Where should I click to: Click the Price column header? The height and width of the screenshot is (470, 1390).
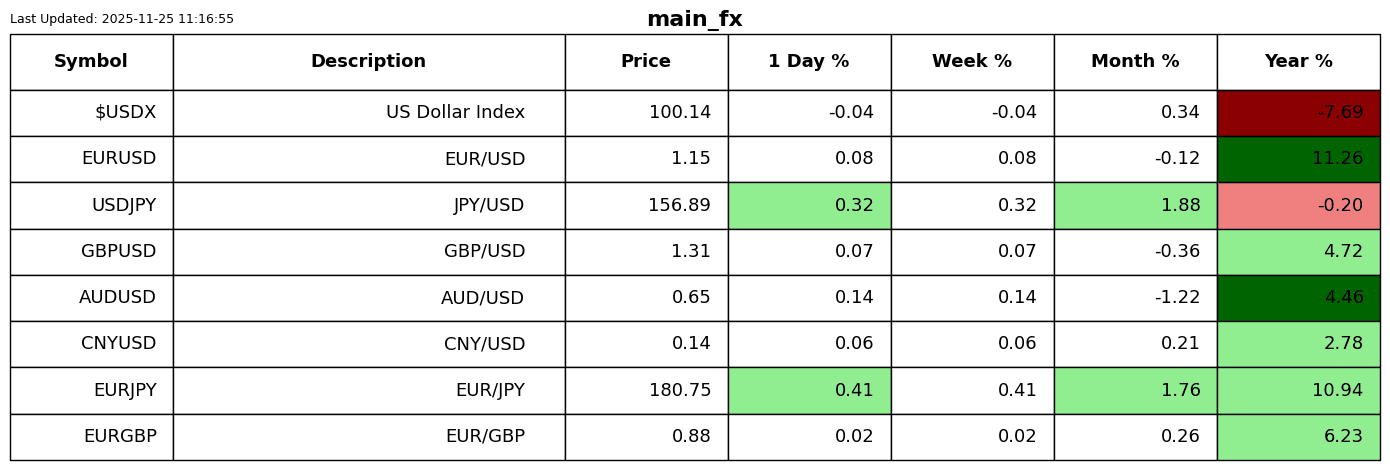646,62
